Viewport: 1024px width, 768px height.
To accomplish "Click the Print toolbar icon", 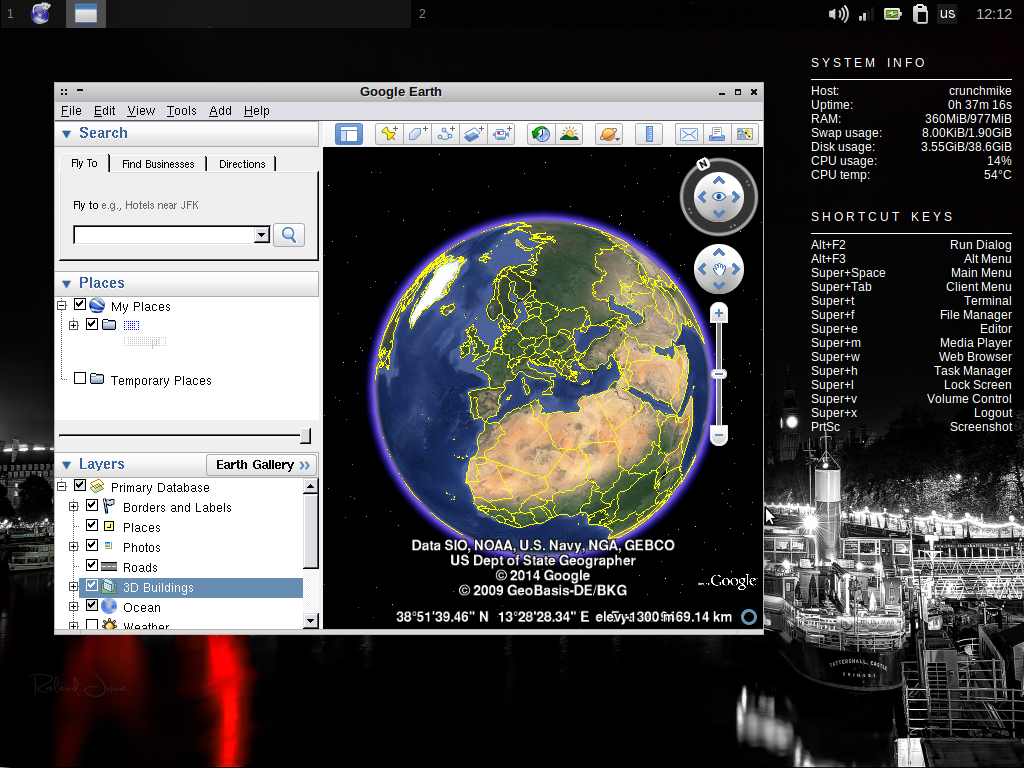I will coord(716,135).
